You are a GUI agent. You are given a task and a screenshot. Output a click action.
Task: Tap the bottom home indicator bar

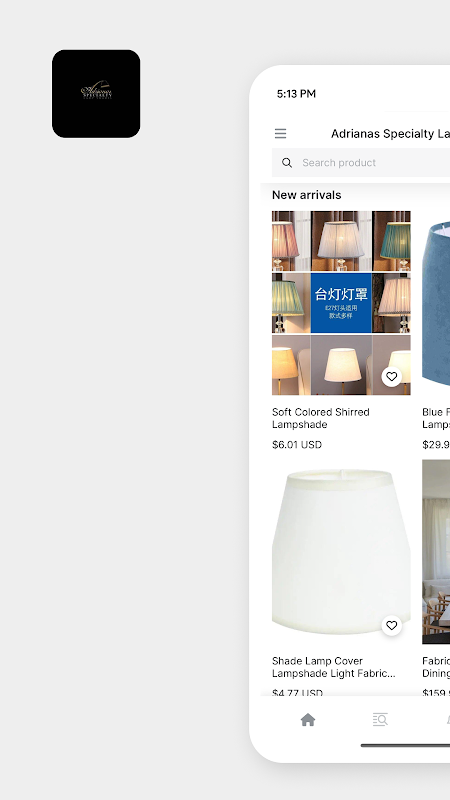point(405,745)
